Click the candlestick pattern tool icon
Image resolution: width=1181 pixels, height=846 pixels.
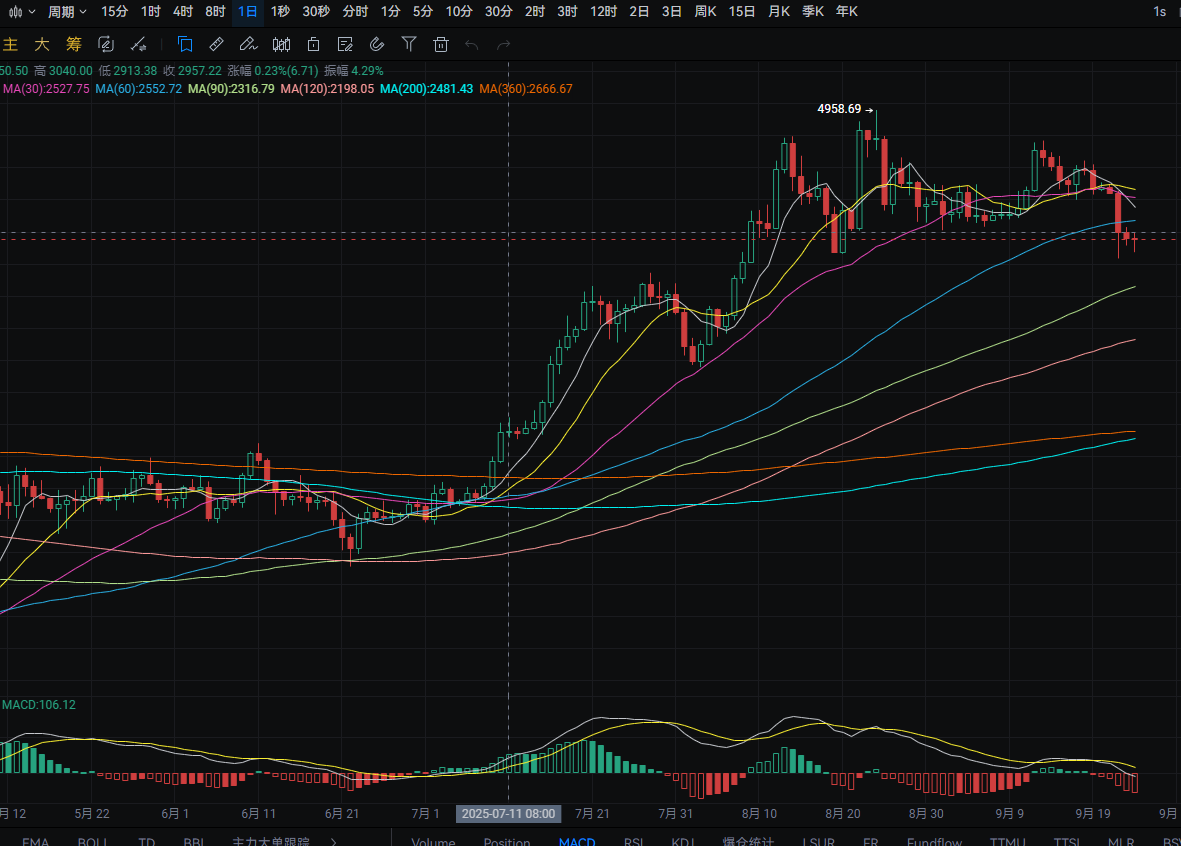[x=281, y=44]
